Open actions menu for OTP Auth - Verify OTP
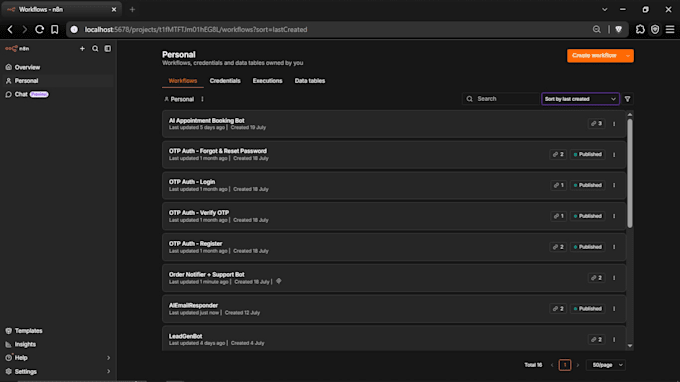 click(x=614, y=216)
